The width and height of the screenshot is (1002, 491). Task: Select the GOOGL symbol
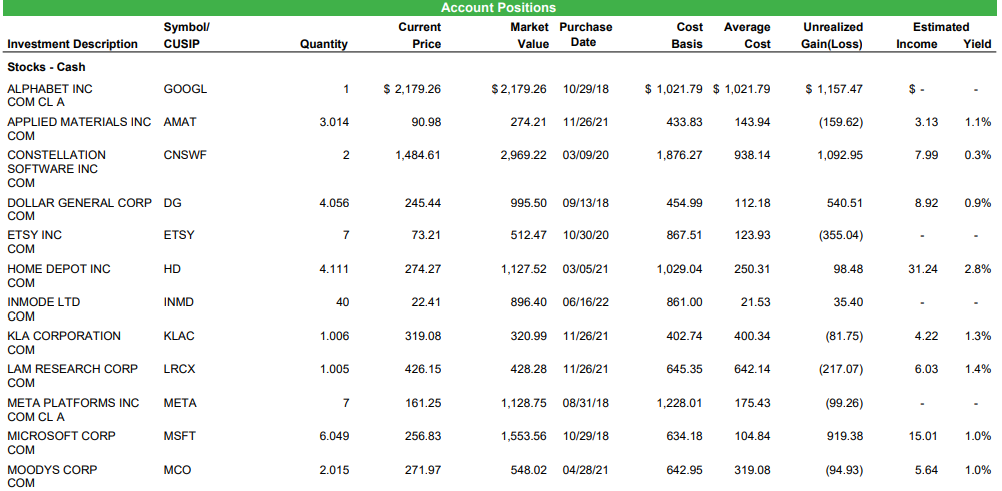[x=185, y=90]
